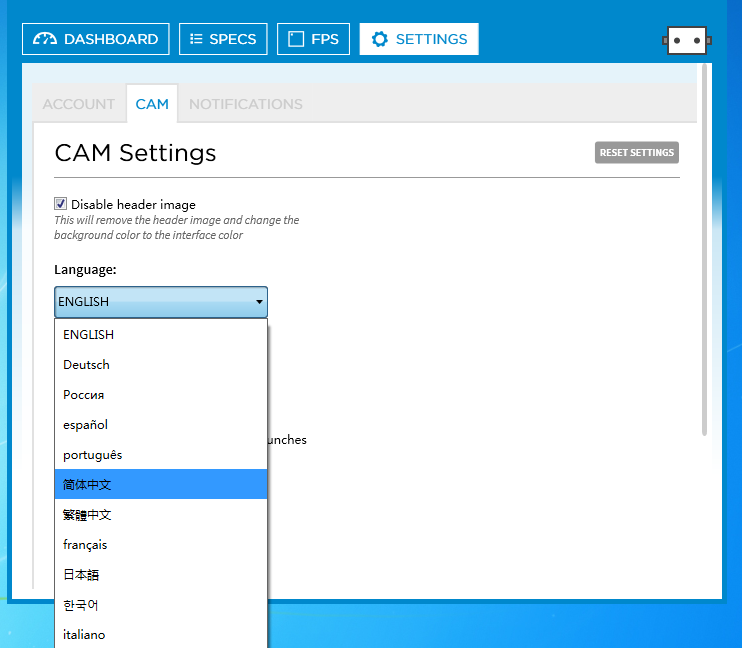Viewport: 742px width, 648px height.
Task: Click the Settings gear icon
Action: (x=379, y=39)
